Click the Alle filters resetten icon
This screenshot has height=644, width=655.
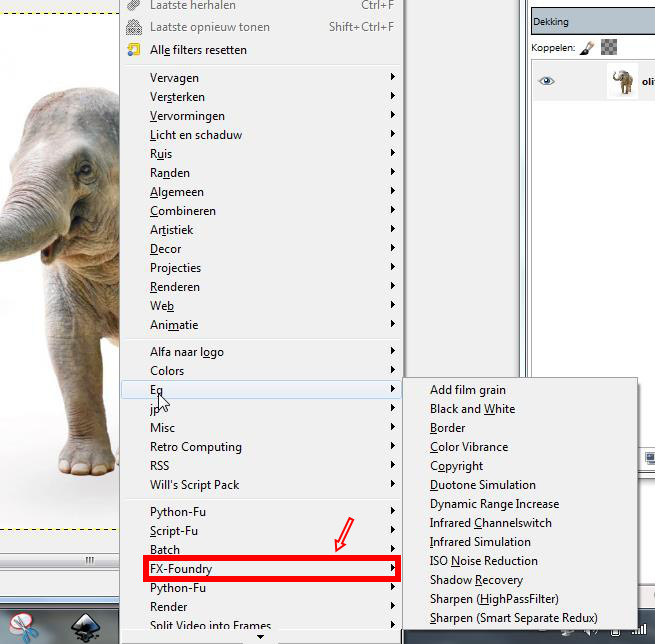[134, 50]
